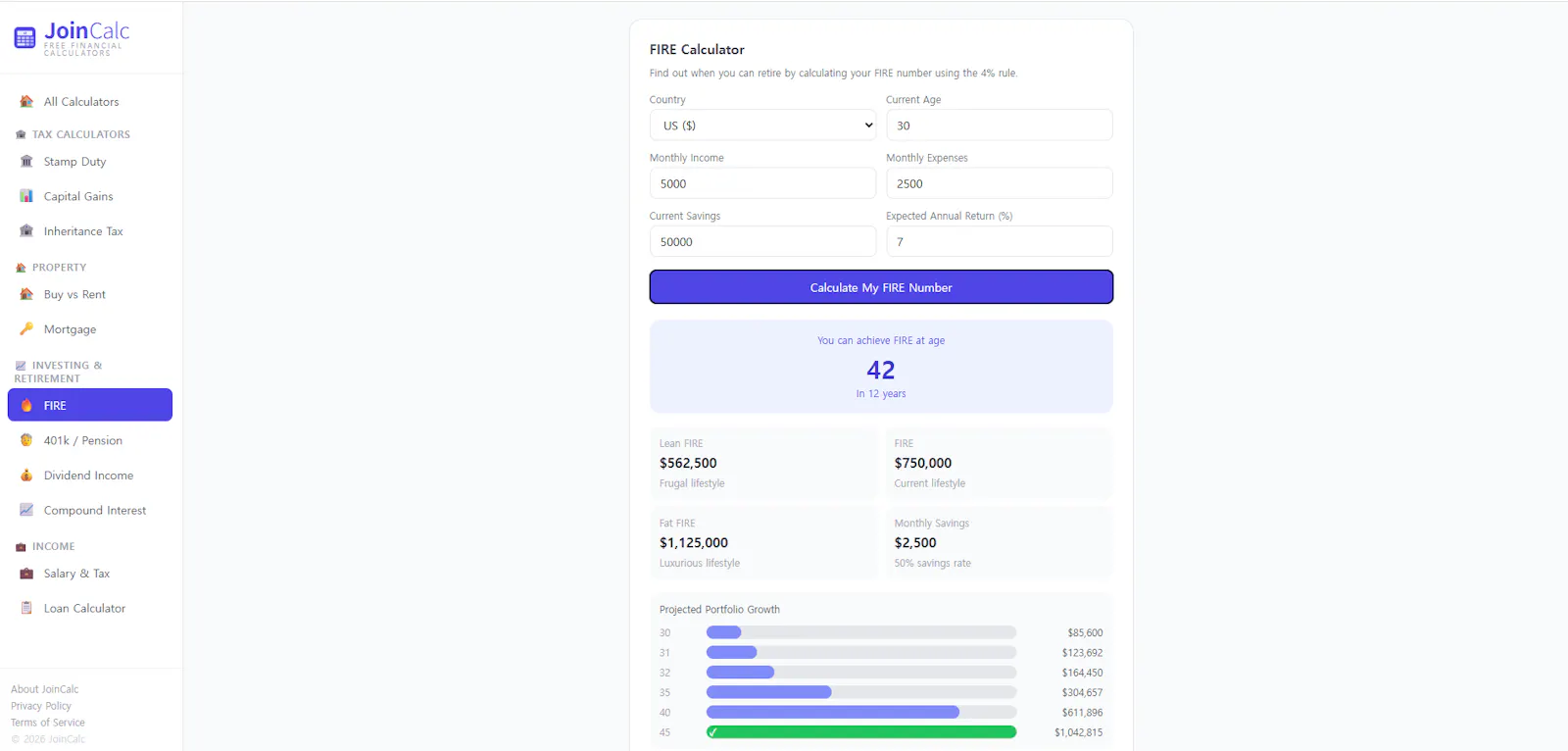Click the Salary & Tax briefcase icon
1568x751 pixels.
click(x=26, y=574)
